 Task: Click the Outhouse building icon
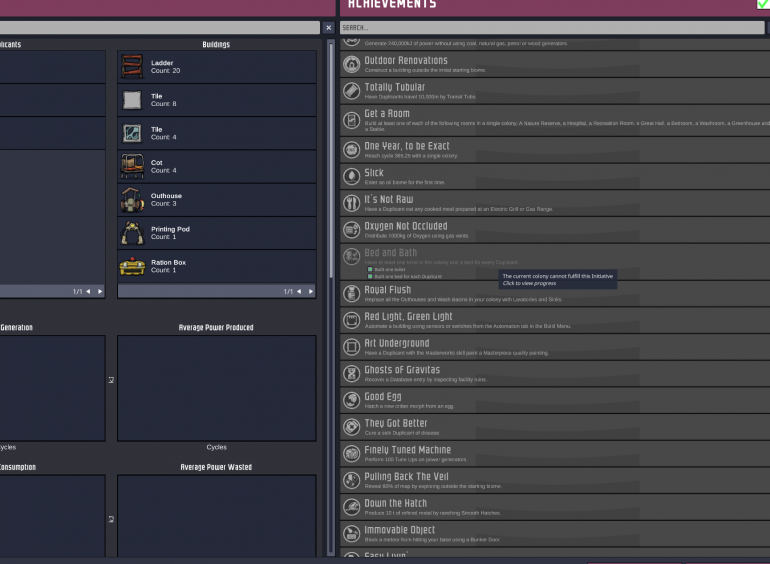[132, 200]
